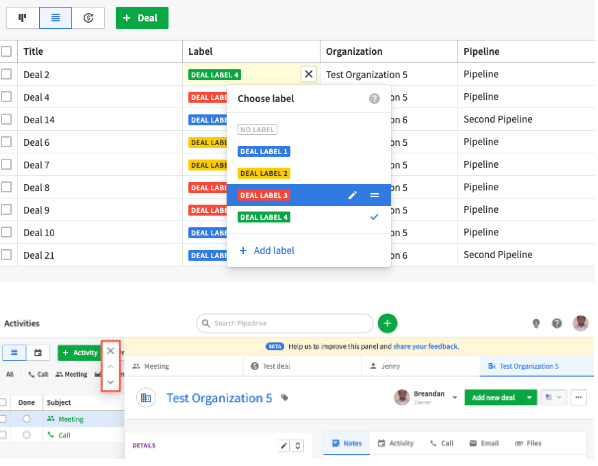Tick the checkbox for Deal 2
Screen dimensions: 598x466
tap(6, 74)
